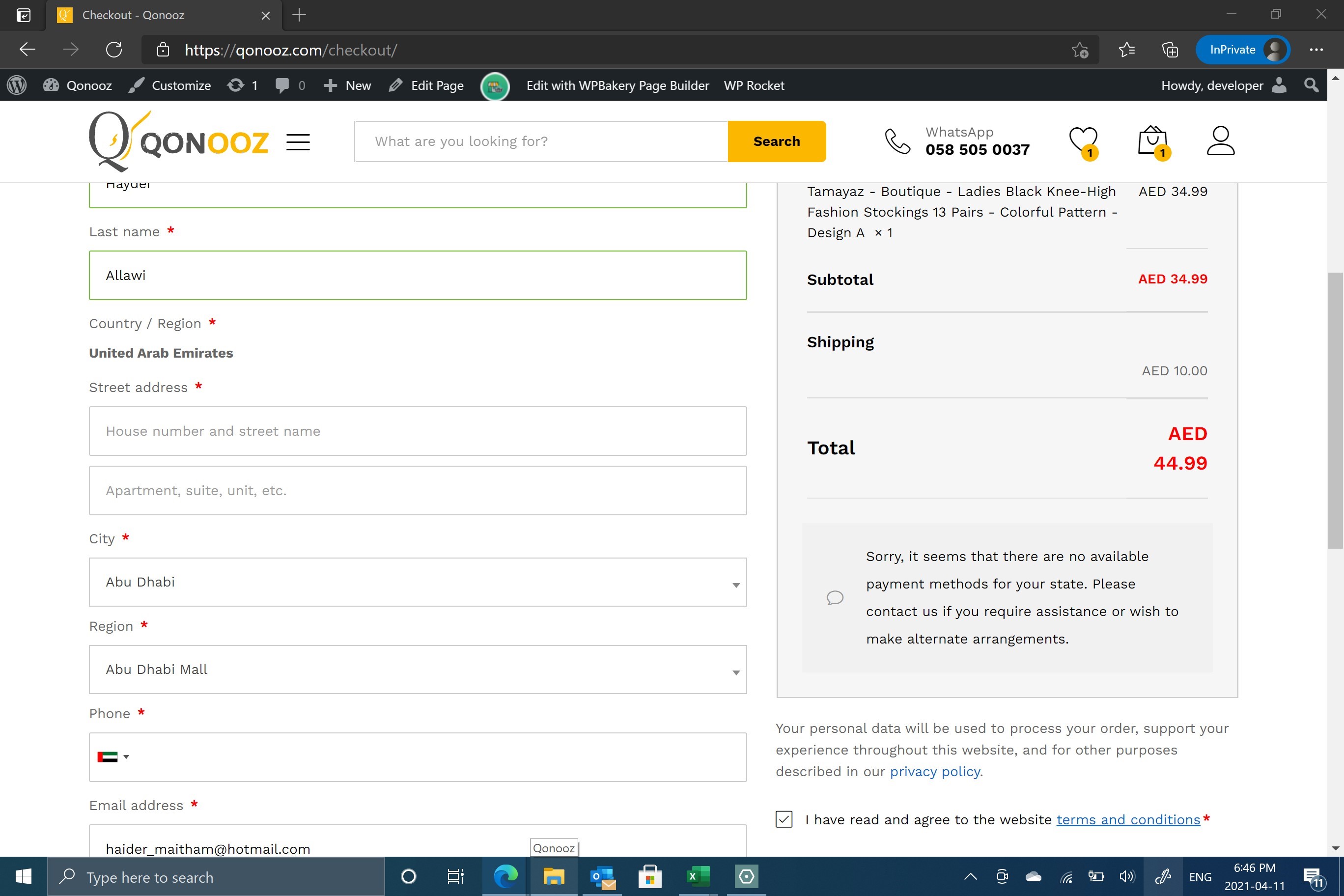Click the green round shop icon

point(495,86)
